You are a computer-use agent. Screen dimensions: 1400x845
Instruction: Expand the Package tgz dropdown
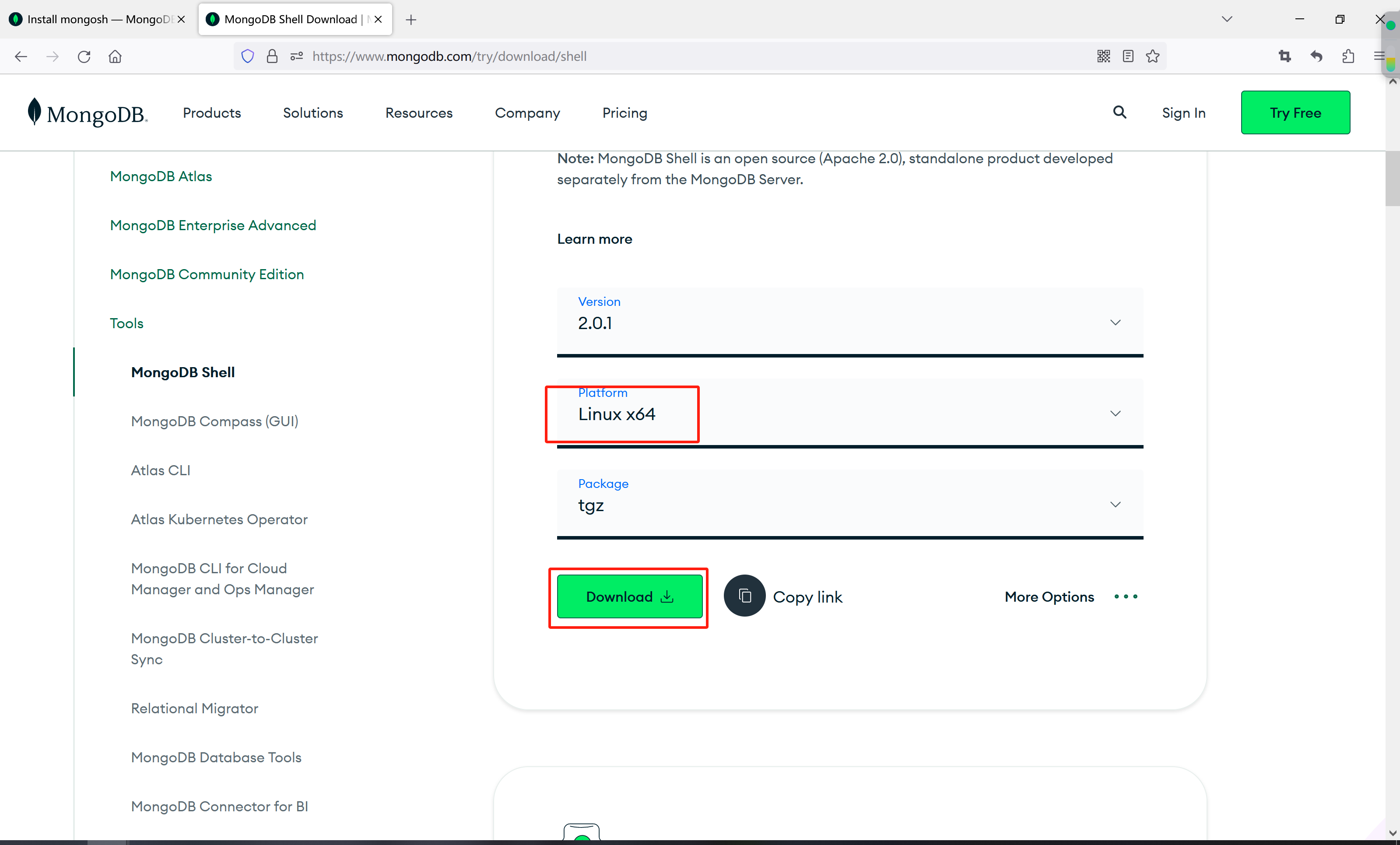850,504
